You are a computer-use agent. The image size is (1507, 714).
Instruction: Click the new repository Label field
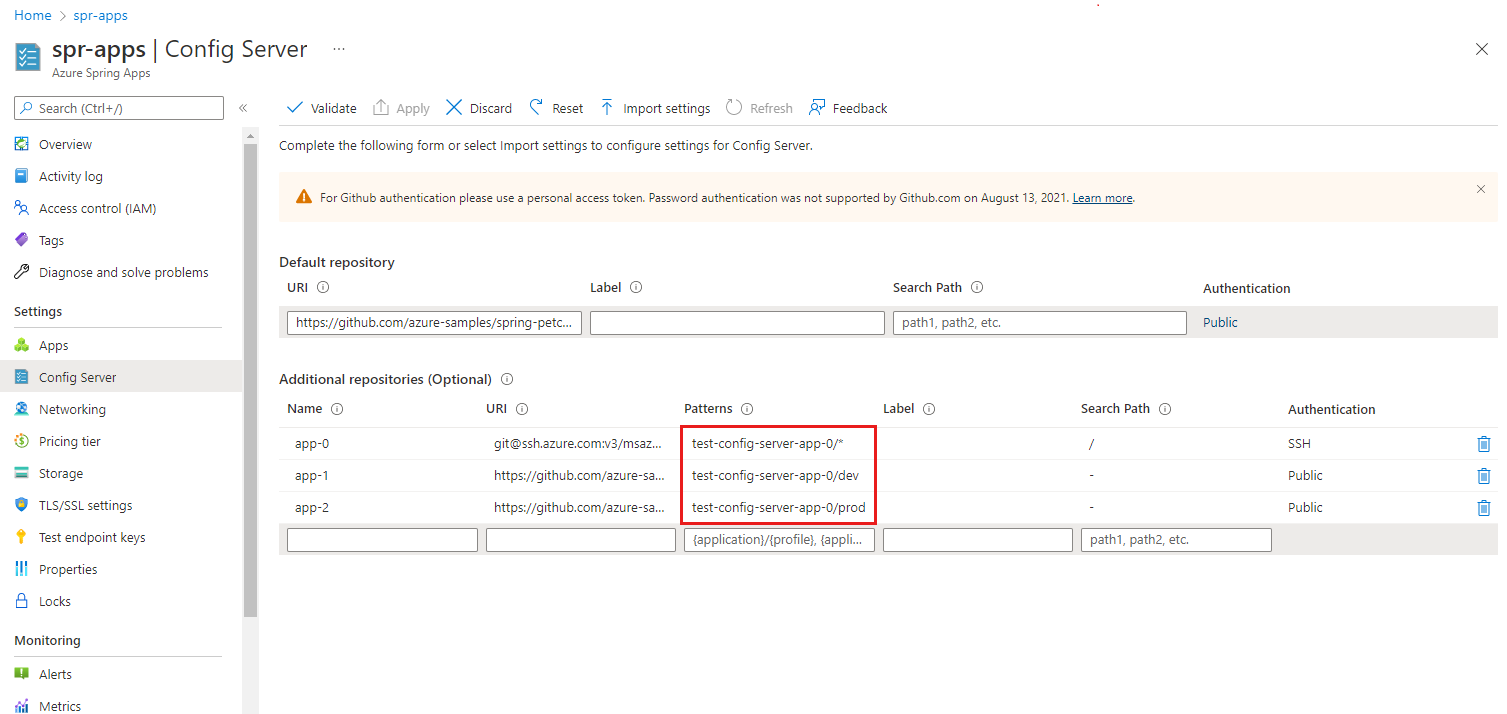(x=978, y=540)
